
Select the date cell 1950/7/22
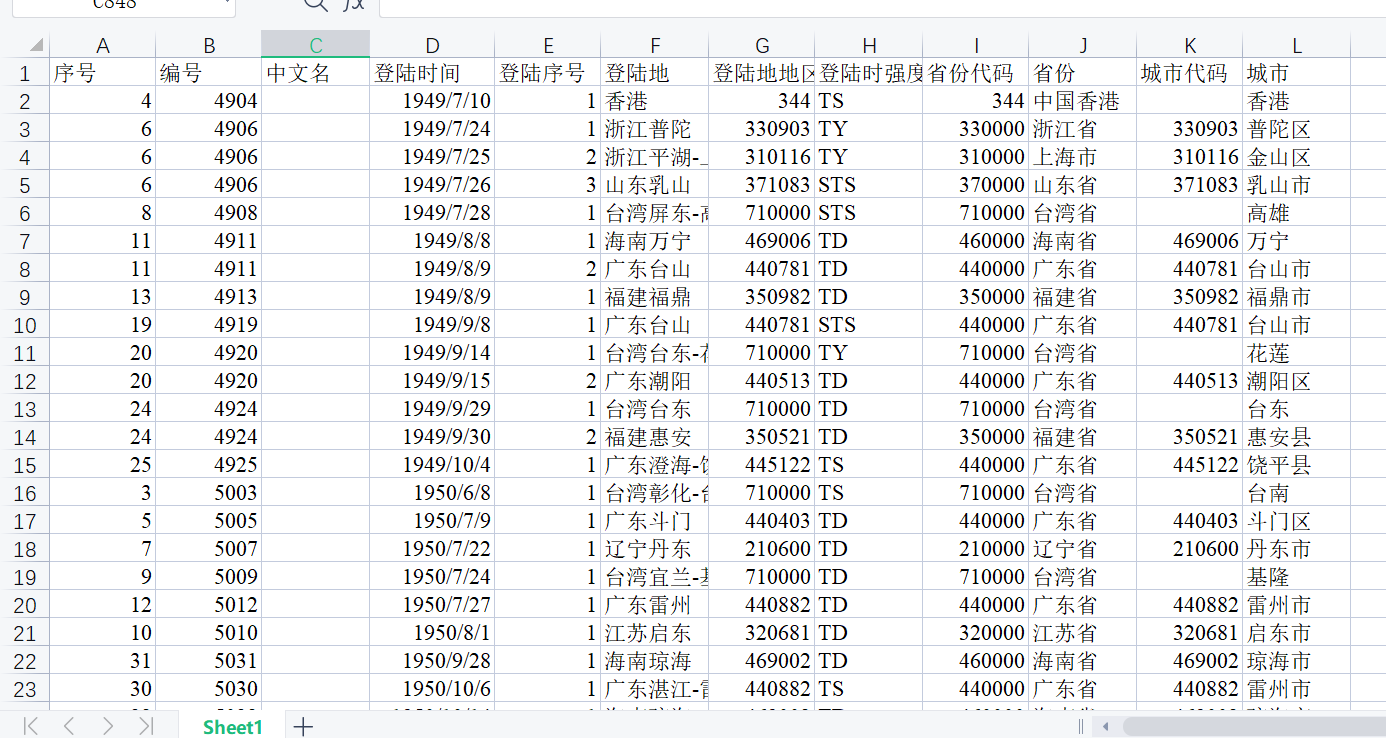click(x=432, y=549)
